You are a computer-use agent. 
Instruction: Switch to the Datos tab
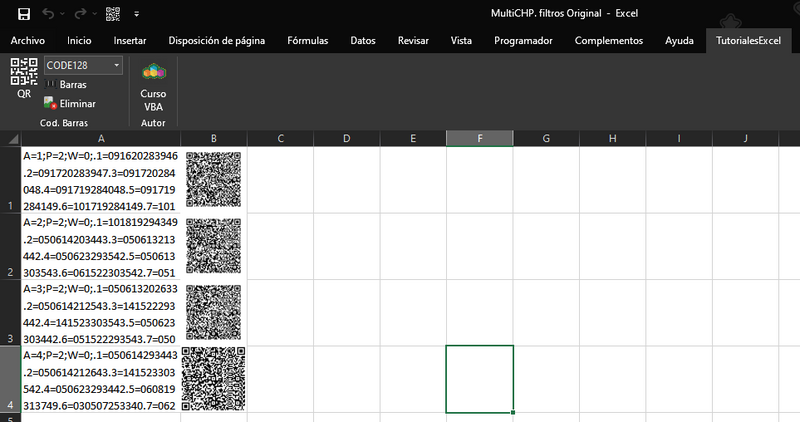point(363,41)
